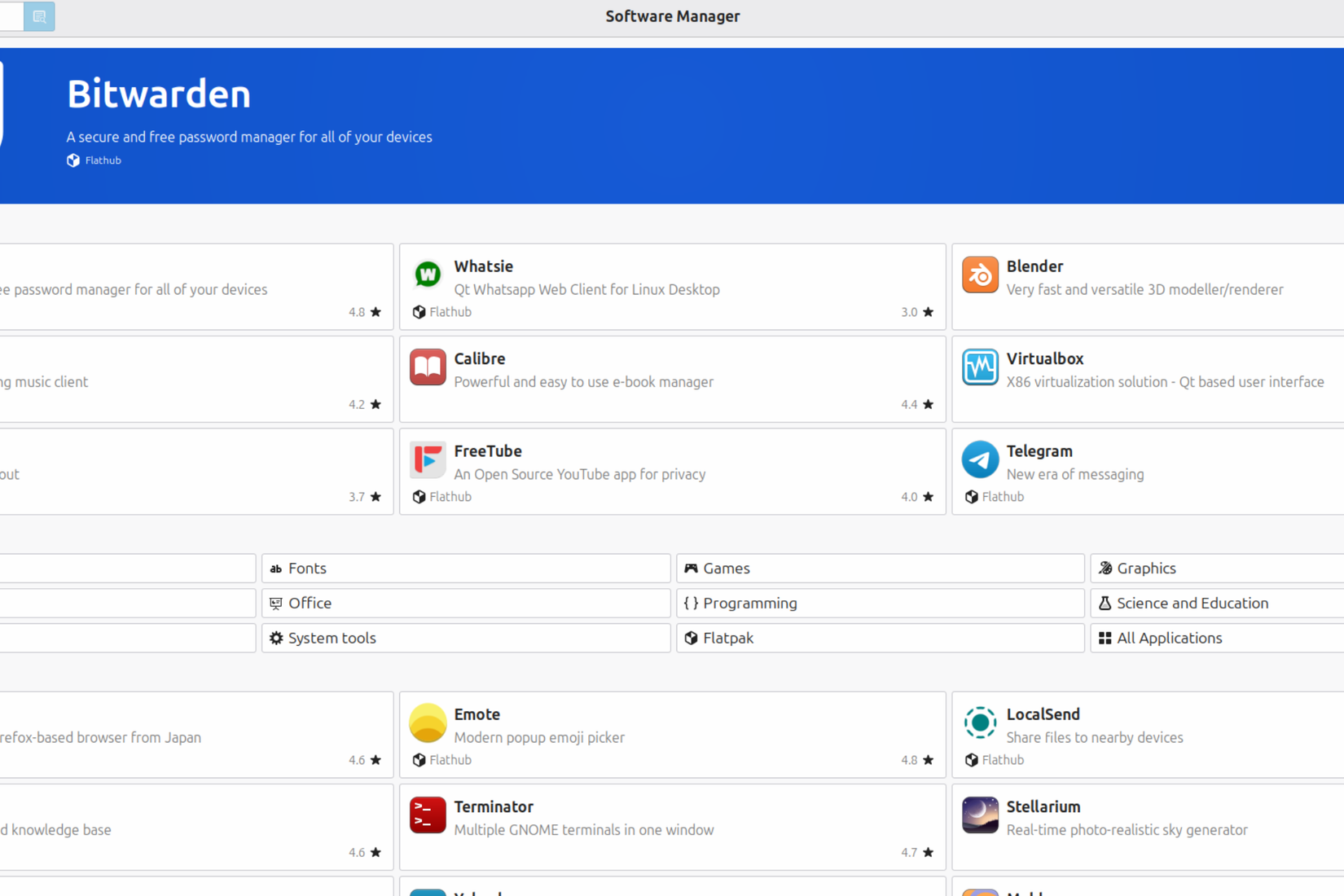The height and width of the screenshot is (896, 1344).
Task: Click the Virtualbox title text
Action: point(1045,358)
